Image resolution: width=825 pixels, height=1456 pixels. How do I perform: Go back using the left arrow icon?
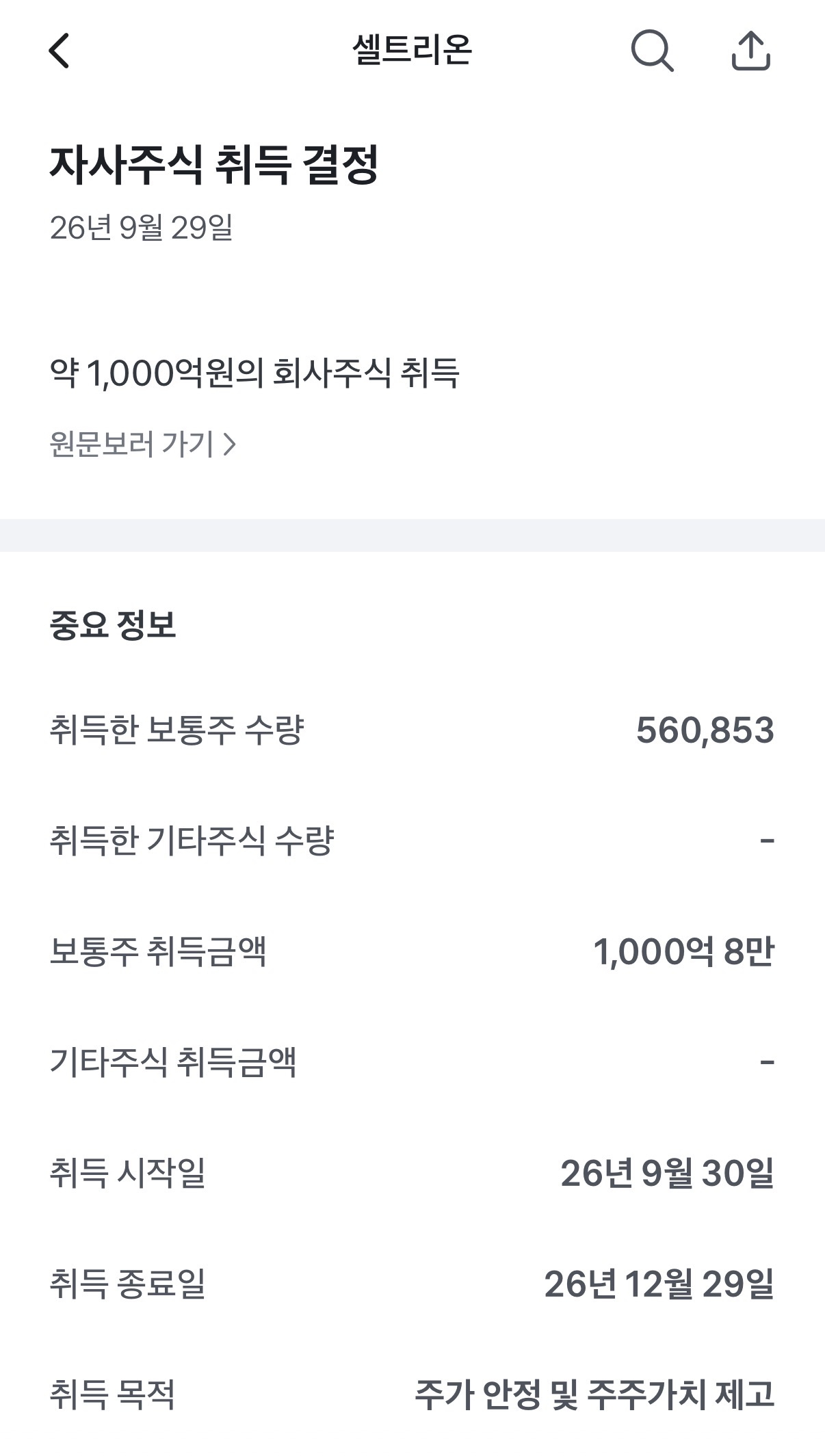(60, 51)
